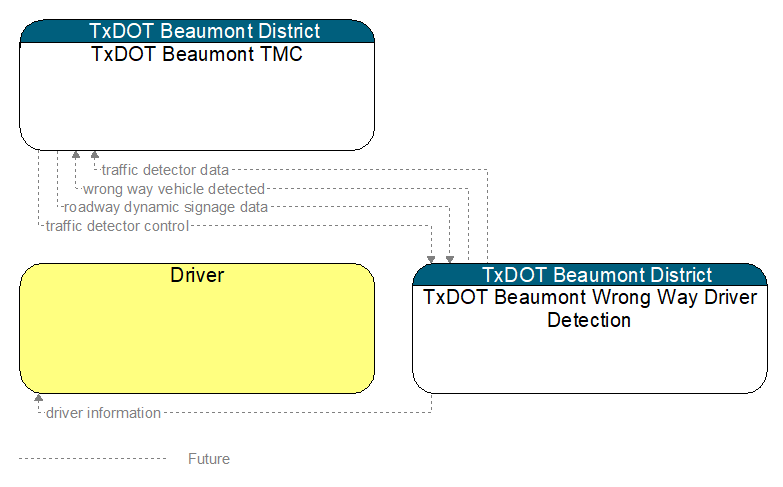Click the 'traffic detector data' flow label

click(x=165, y=170)
